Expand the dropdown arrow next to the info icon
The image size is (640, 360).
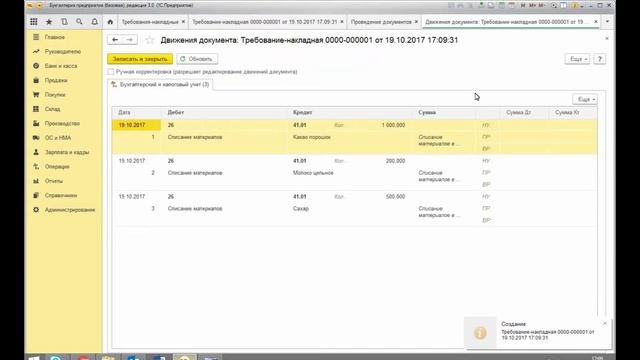(581, 6)
